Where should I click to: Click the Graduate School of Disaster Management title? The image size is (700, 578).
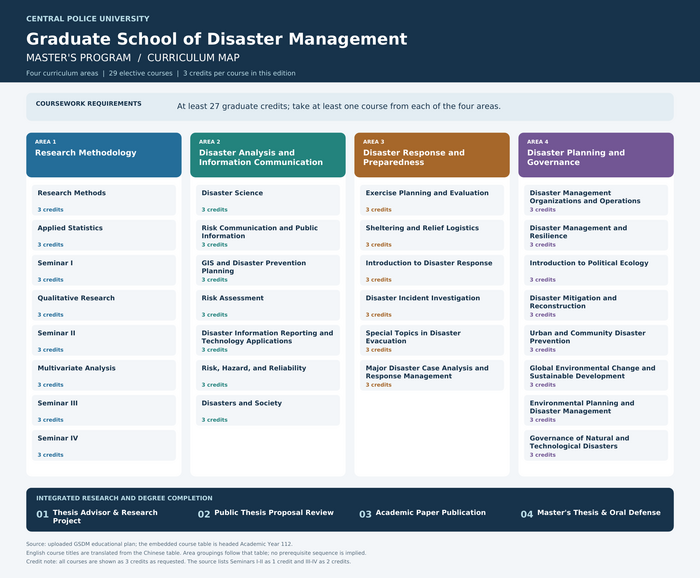pos(217,39)
